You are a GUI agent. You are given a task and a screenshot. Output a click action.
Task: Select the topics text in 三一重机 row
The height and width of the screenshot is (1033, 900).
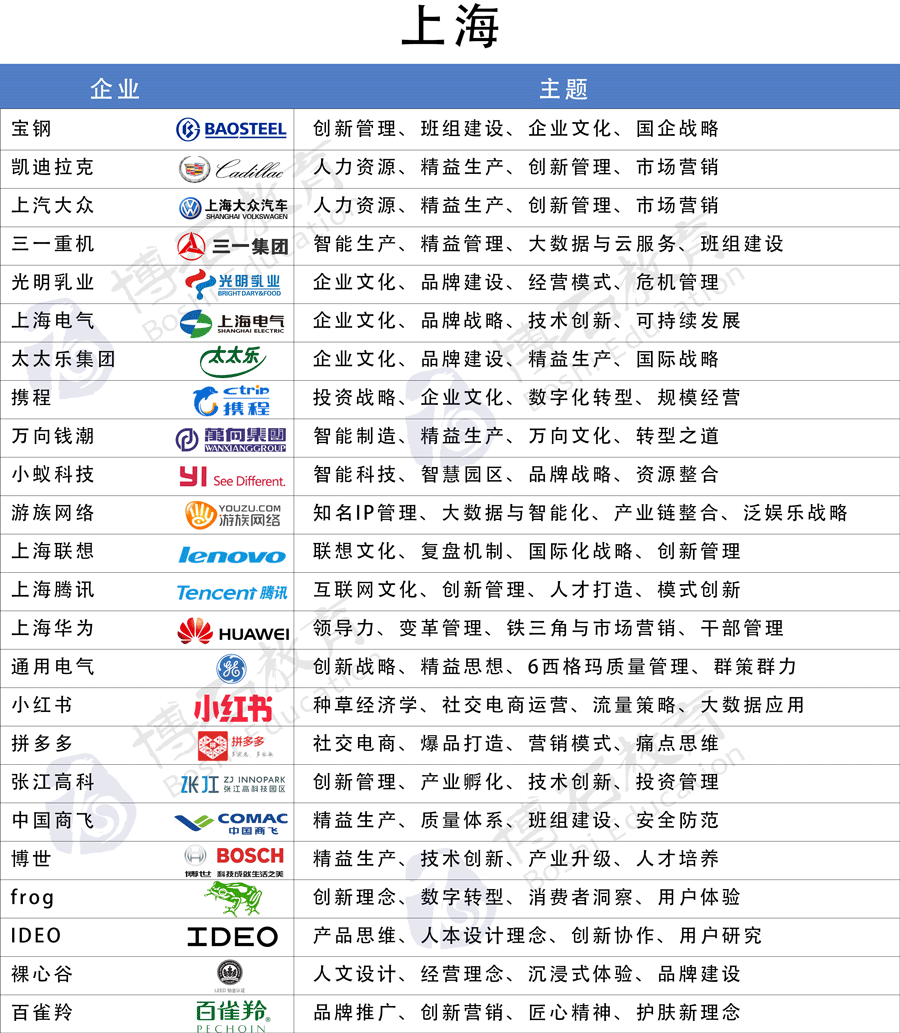(548, 245)
